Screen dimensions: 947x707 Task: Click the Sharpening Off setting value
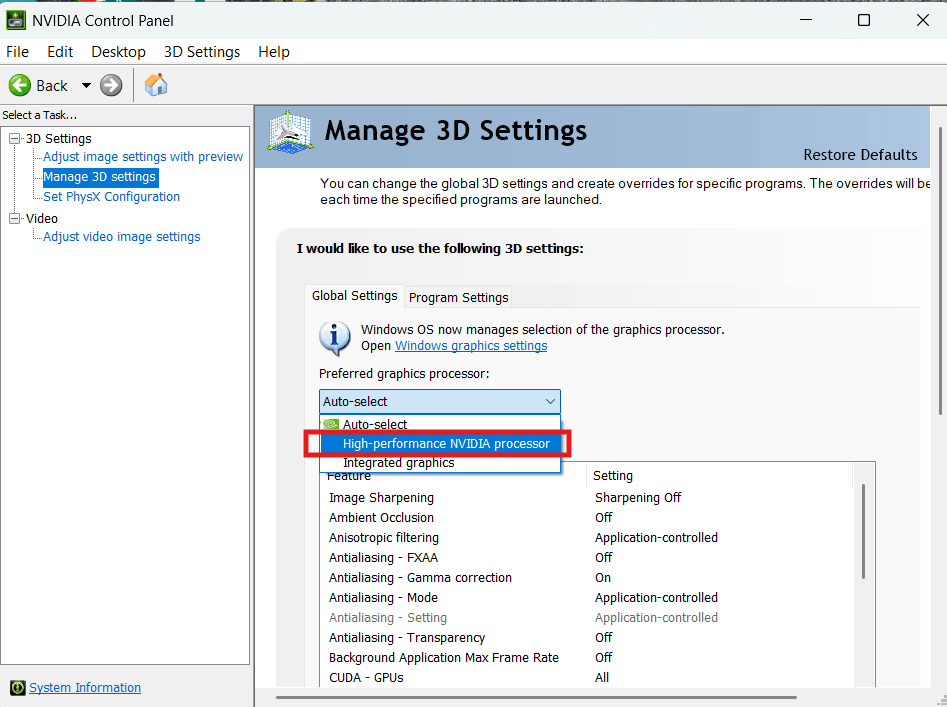(638, 497)
